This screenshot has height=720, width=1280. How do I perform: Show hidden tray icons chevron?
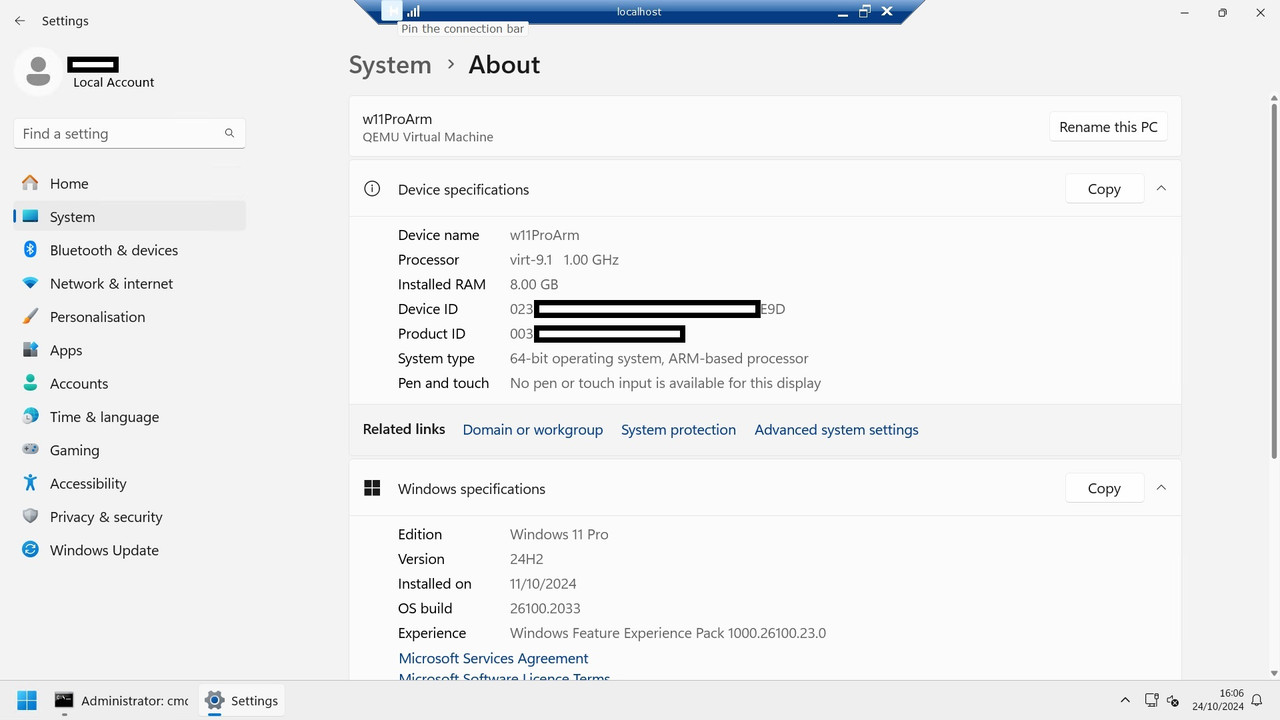pyautogui.click(x=1125, y=700)
